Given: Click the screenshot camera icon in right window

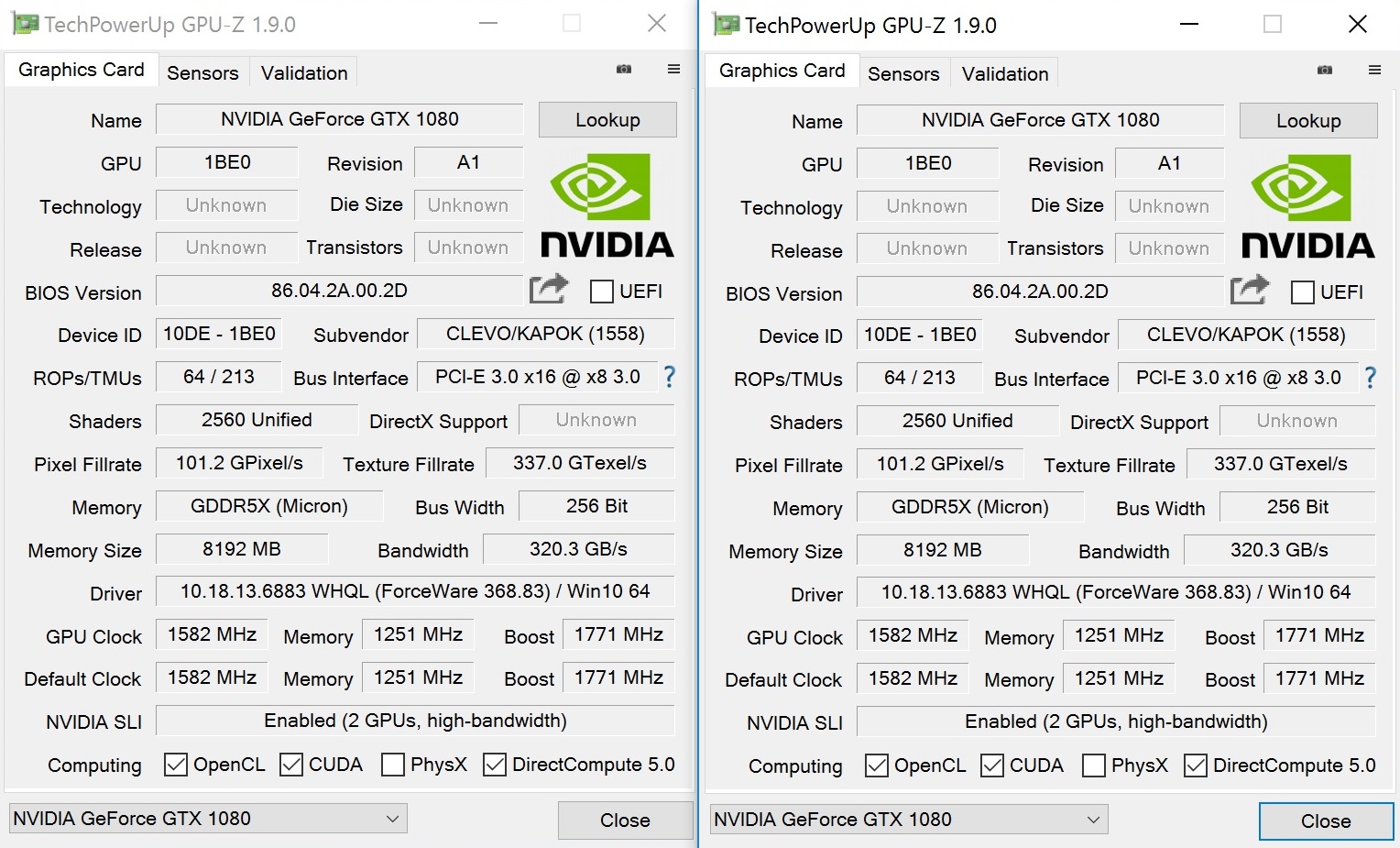Looking at the screenshot, I should click(x=1325, y=70).
